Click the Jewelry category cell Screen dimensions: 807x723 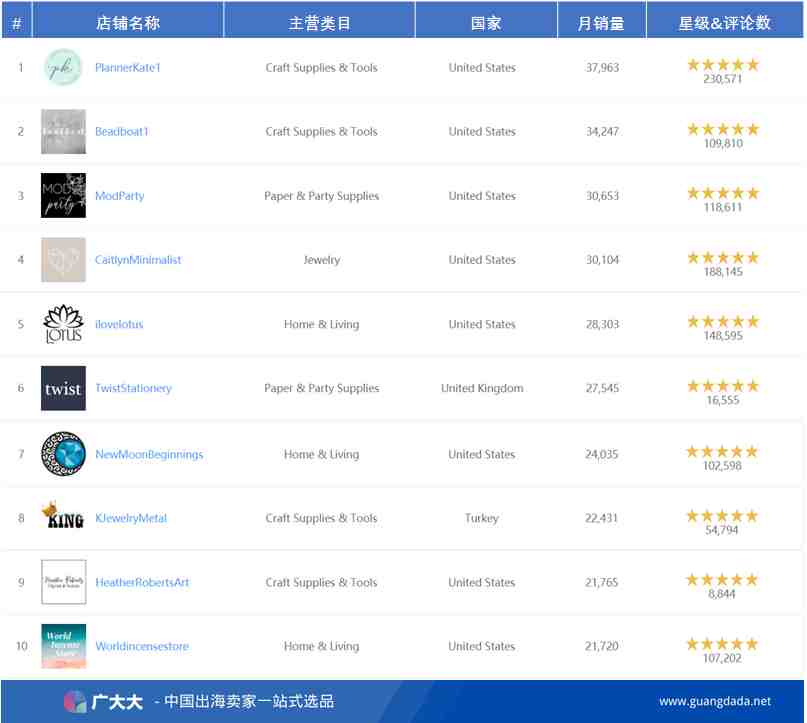[322, 260]
